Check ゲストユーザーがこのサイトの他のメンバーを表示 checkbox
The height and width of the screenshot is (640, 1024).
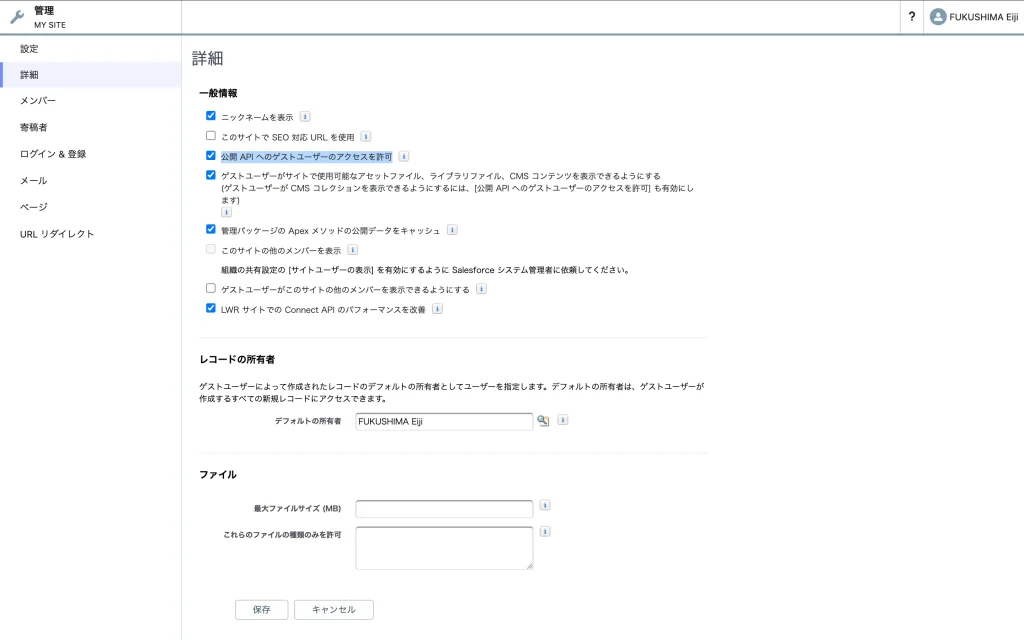pos(211,289)
